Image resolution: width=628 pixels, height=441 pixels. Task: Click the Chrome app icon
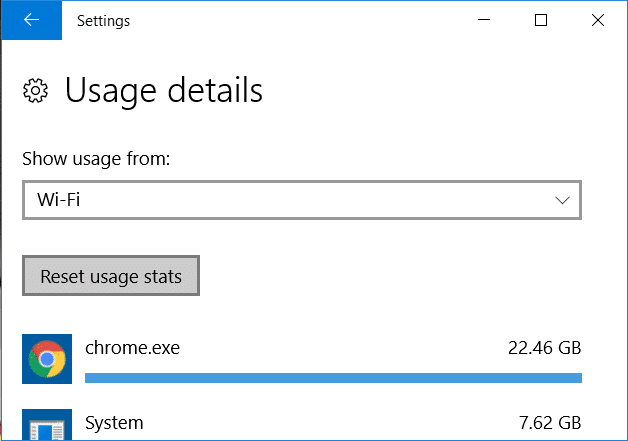(47, 359)
